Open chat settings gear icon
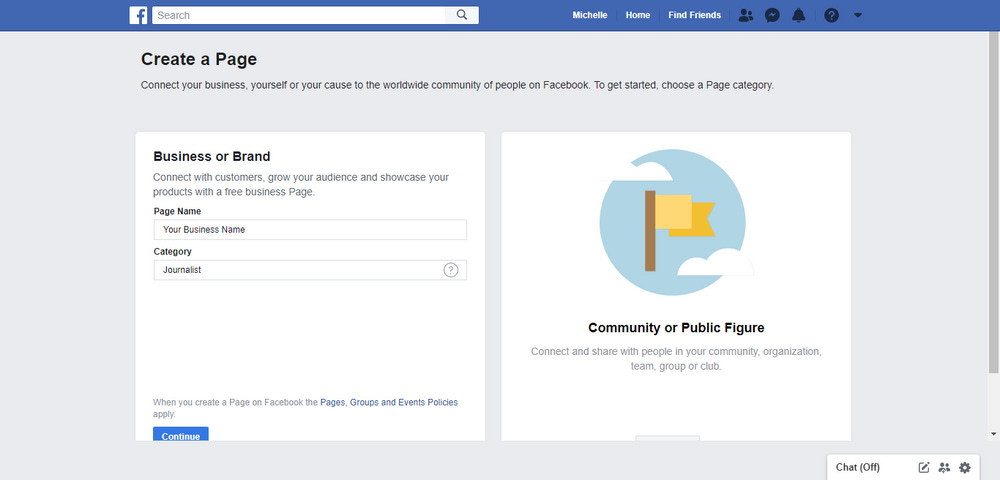 point(965,467)
